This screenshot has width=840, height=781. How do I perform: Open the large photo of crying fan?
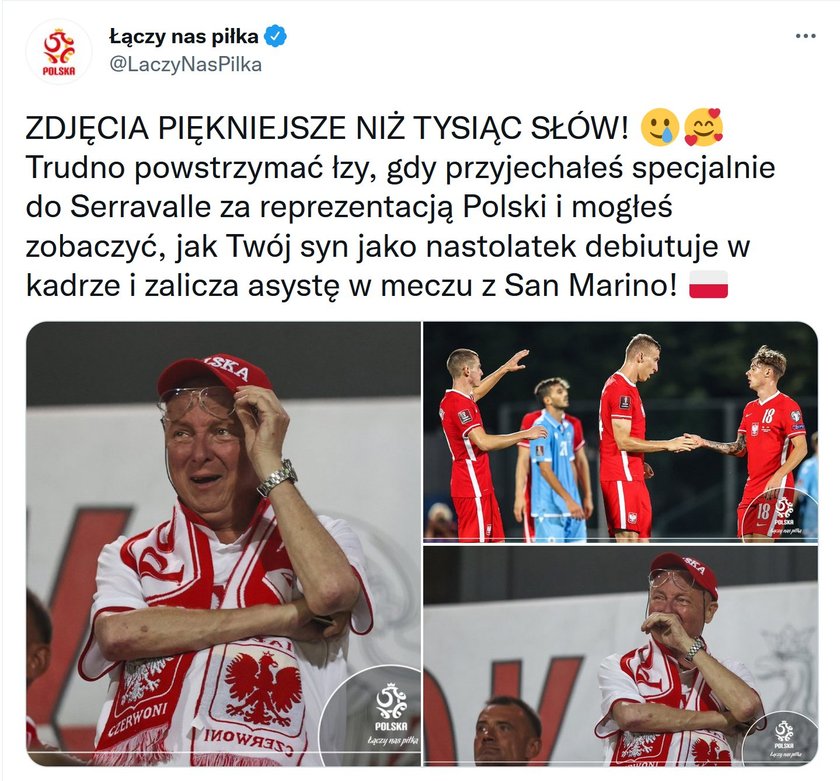click(223, 543)
